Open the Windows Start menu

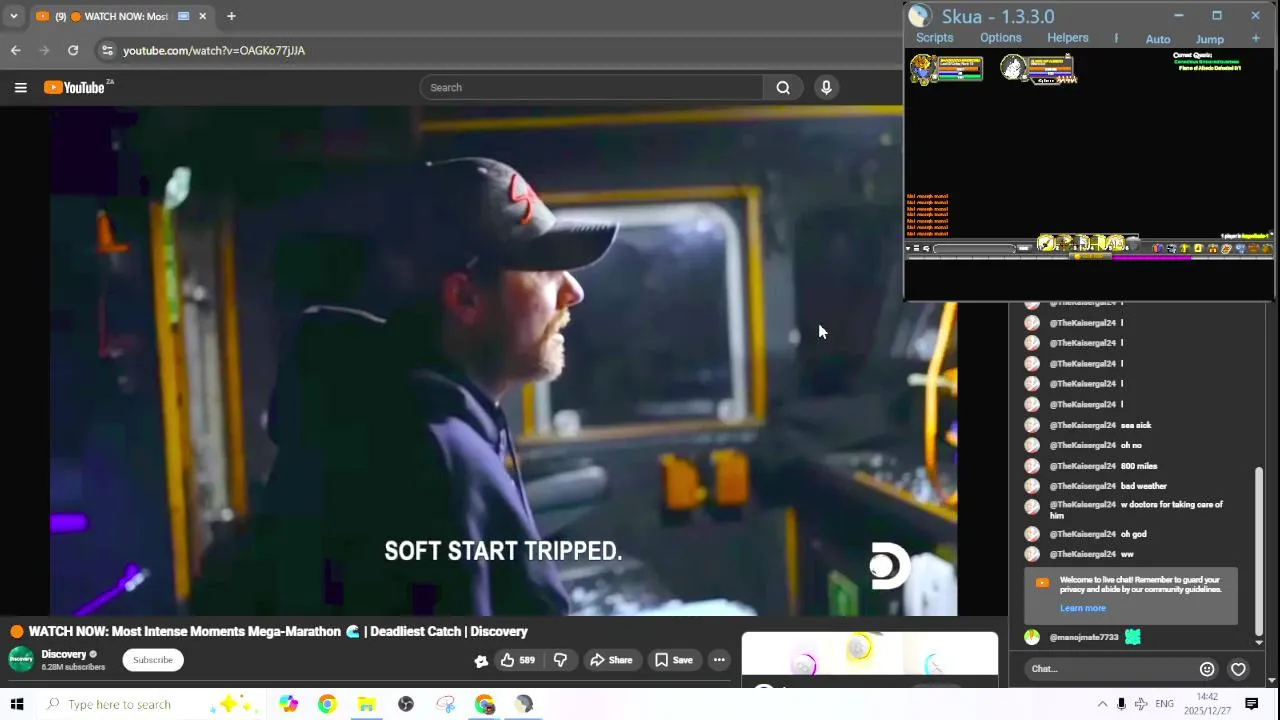pyautogui.click(x=16, y=704)
